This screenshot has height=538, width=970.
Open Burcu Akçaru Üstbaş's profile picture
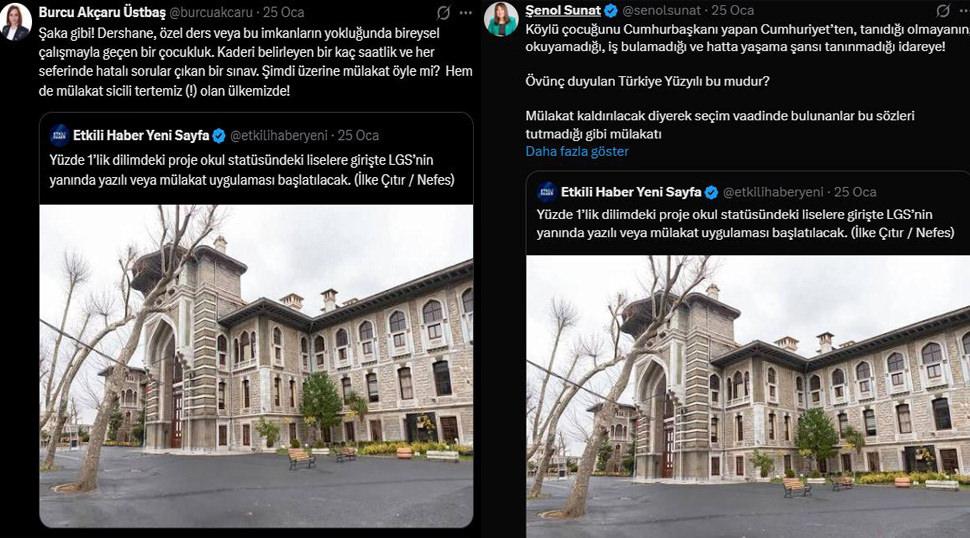pyautogui.click(x=15, y=22)
